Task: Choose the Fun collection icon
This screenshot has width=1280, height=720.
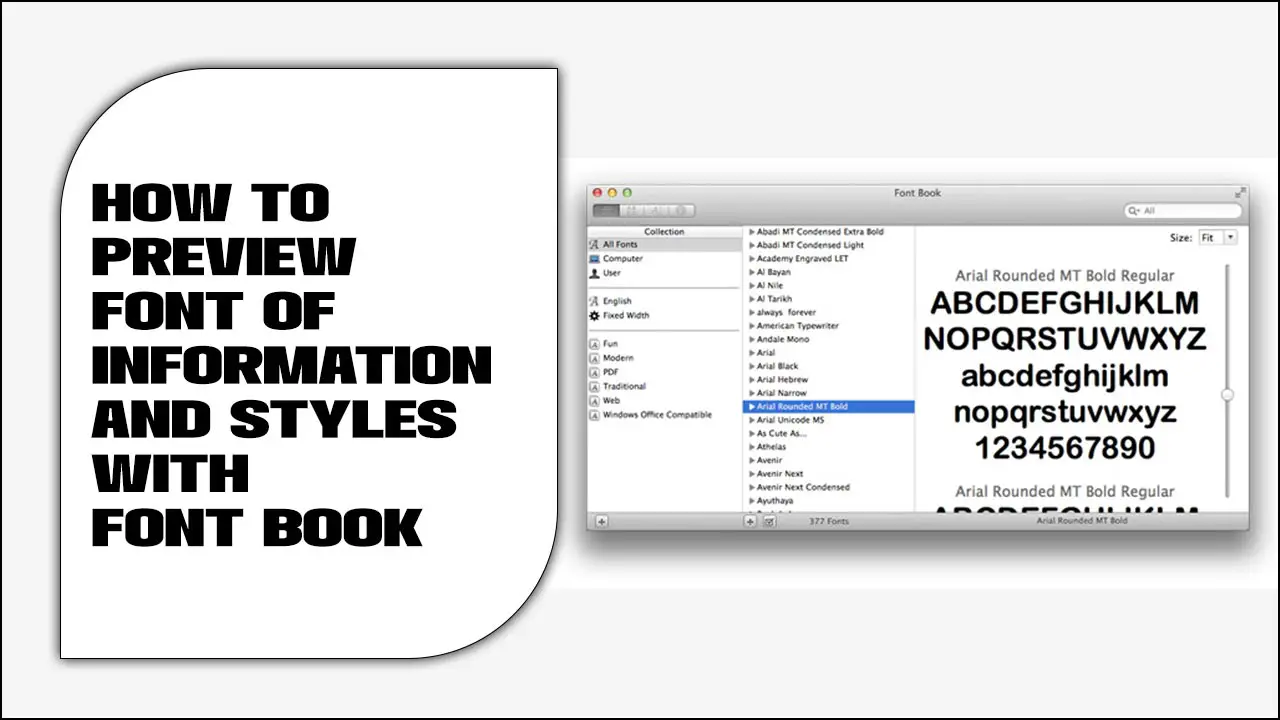Action: pos(594,344)
